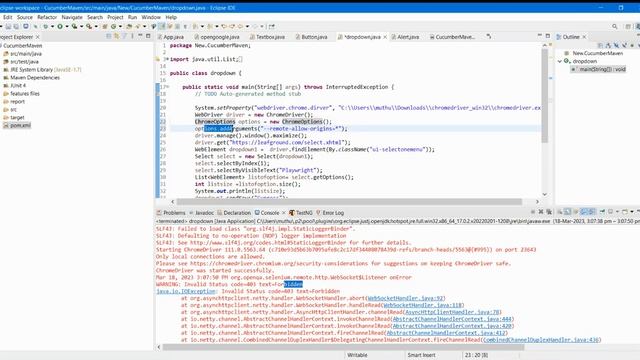The image size is (640, 360).
Task: Click the Remove All Terminated Launches console icon
Action: tap(549, 212)
